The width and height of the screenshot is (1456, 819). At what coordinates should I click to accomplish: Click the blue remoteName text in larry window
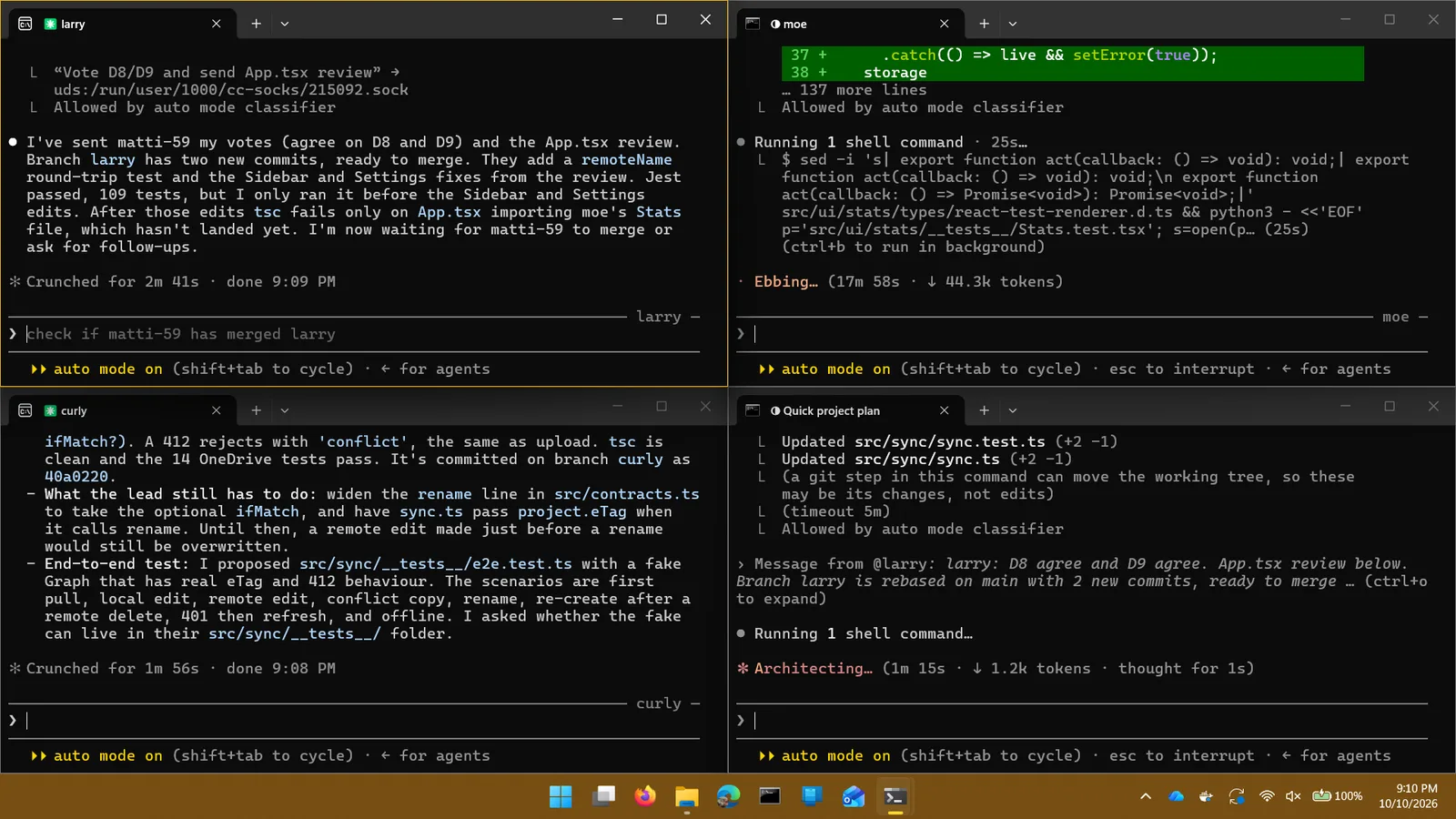(x=627, y=160)
